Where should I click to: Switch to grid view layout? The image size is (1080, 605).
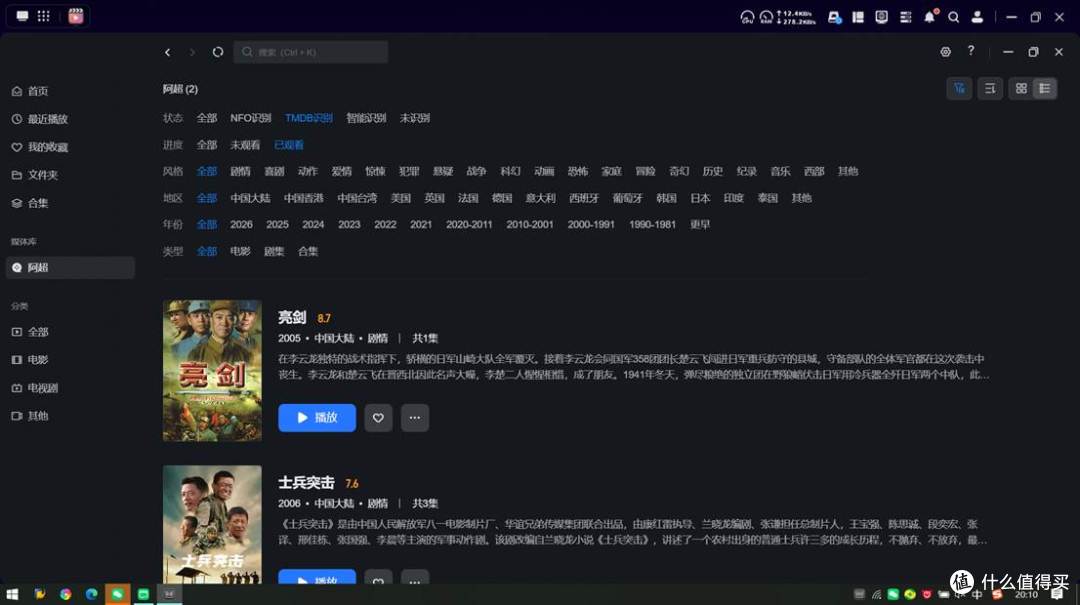(1021, 88)
